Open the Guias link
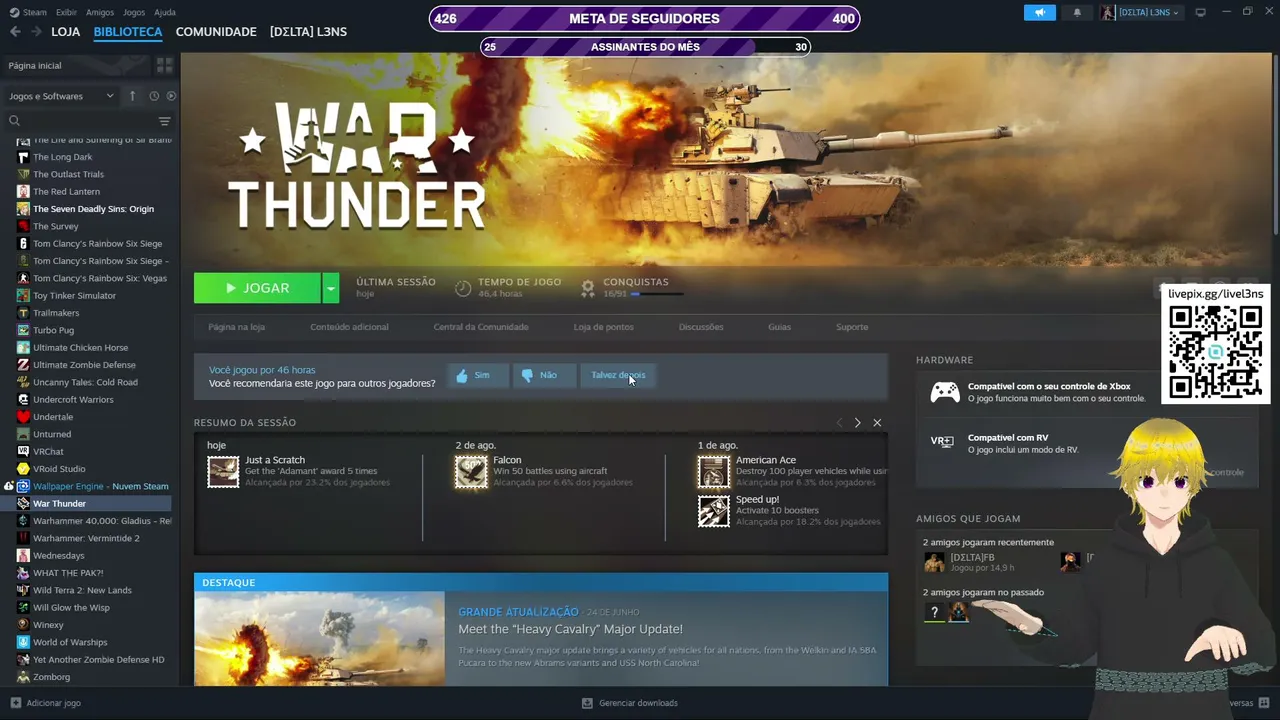The height and width of the screenshot is (720, 1280). pos(779,327)
